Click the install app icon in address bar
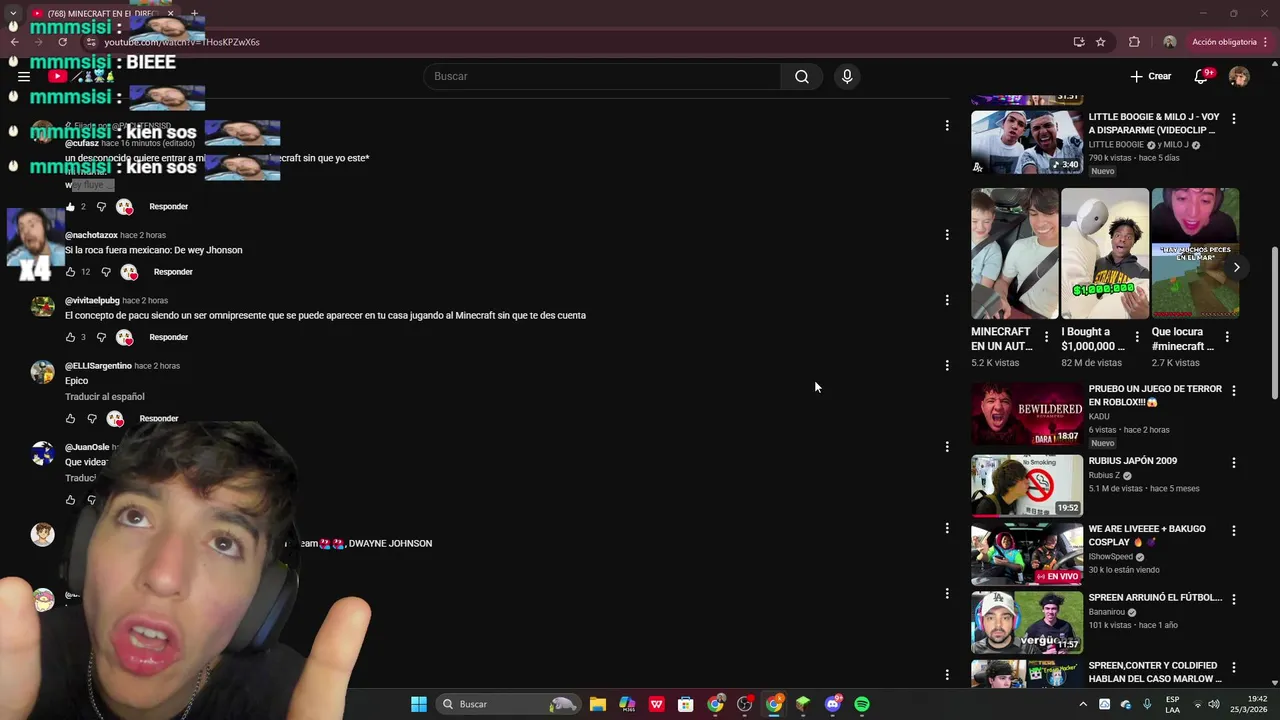Screen dimensions: 1280x720 1078,42
